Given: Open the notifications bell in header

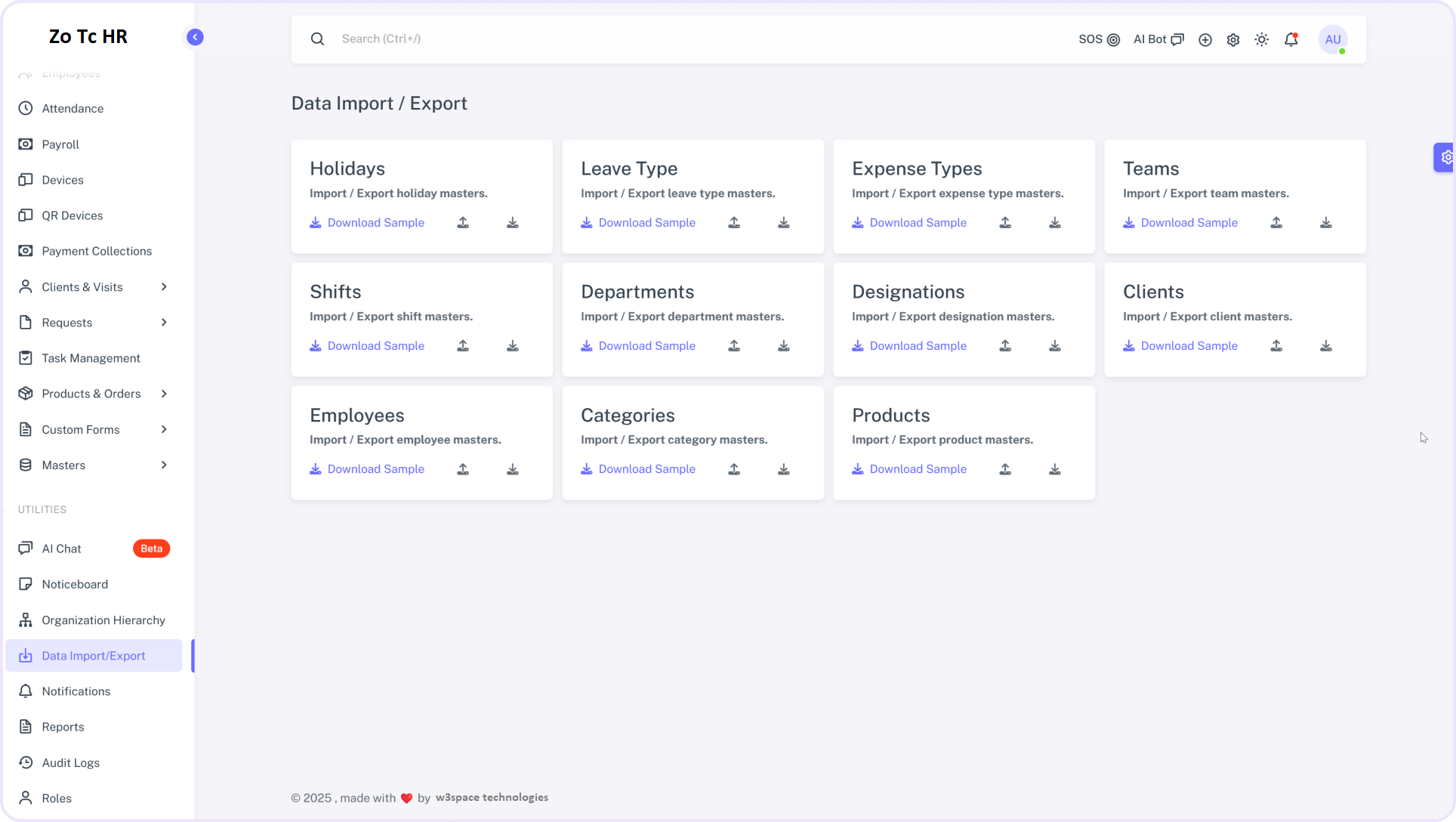Looking at the screenshot, I should [1291, 39].
